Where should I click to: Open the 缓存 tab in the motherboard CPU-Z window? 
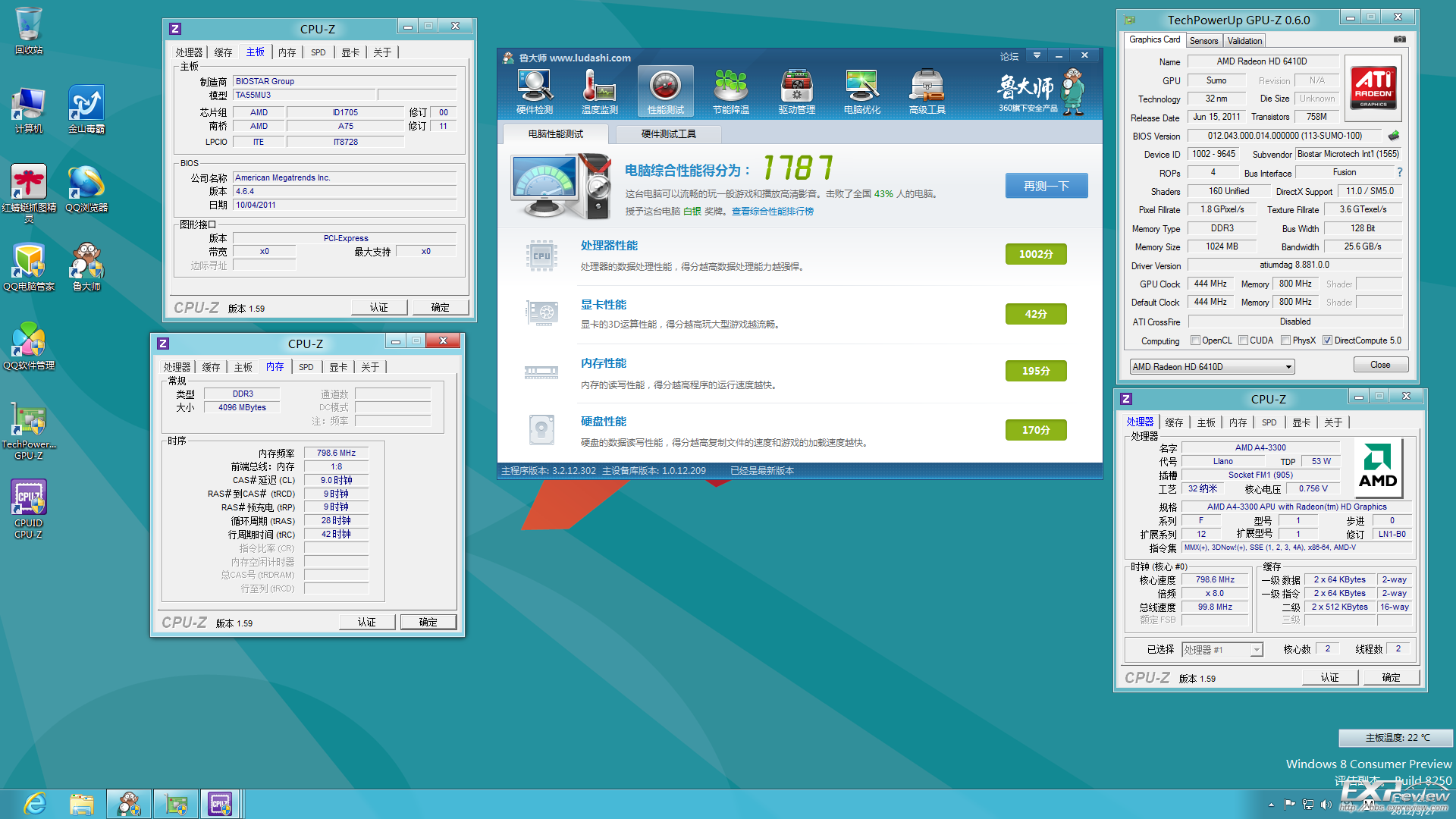point(223,52)
